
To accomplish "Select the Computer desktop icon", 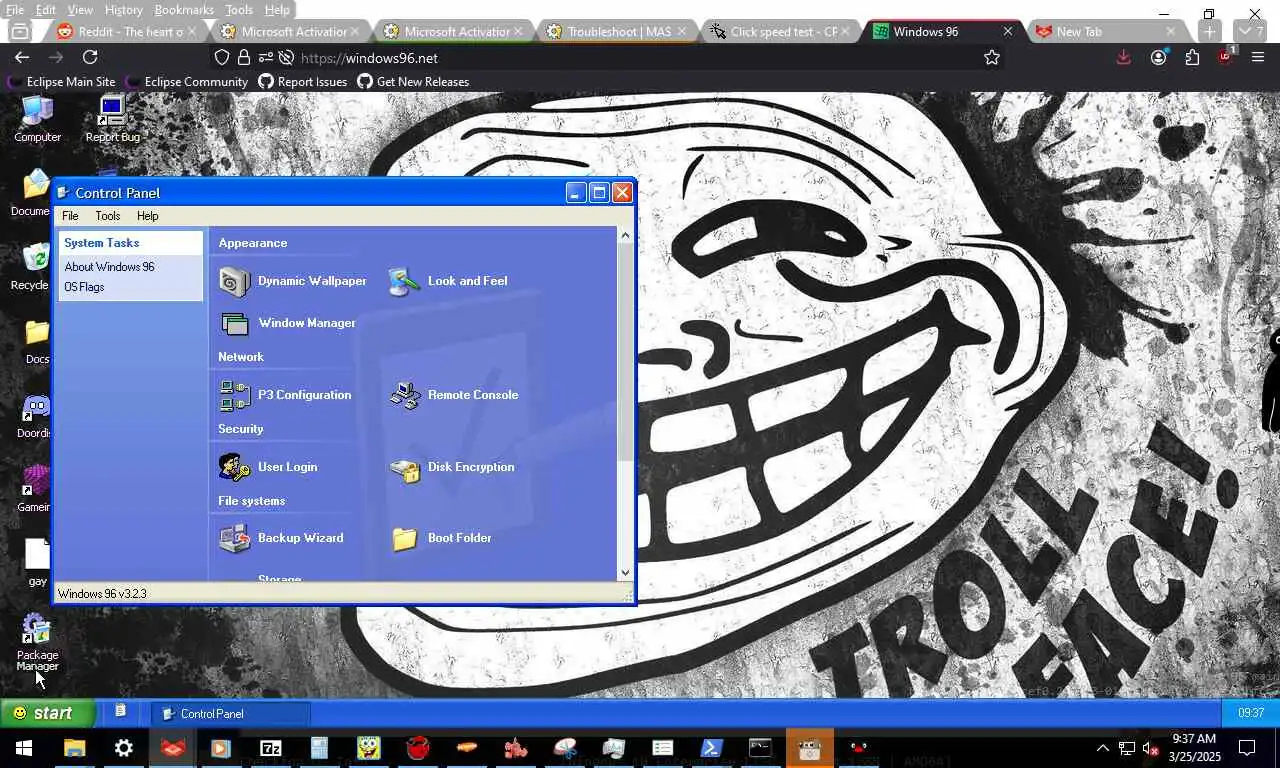I will click(37, 119).
